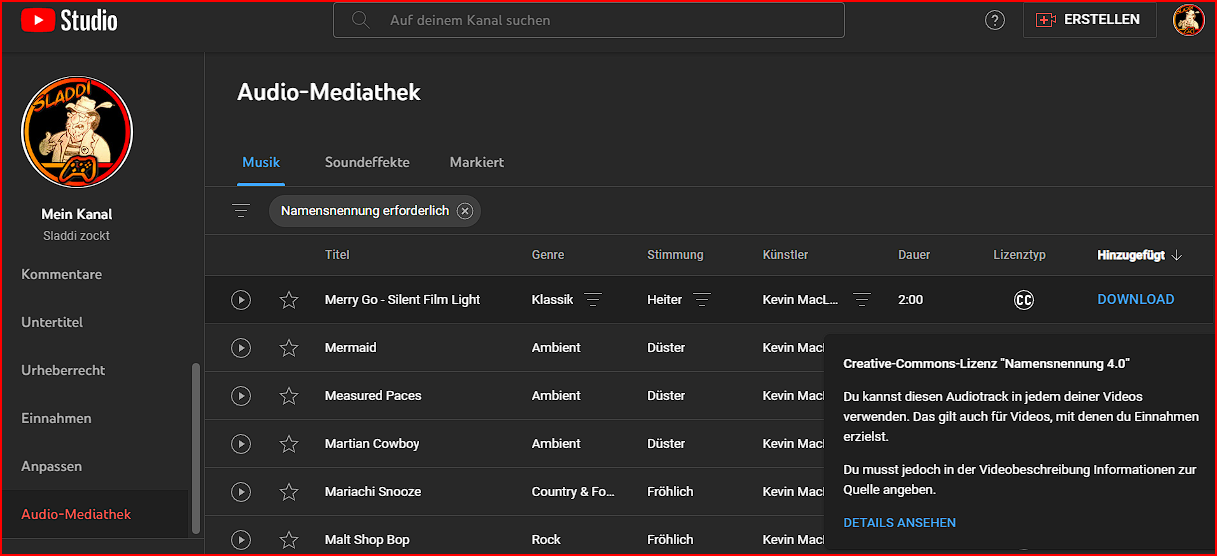The image size is (1217, 556).
Task: Open the account avatar menu at top right
Action: click(1188, 20)
